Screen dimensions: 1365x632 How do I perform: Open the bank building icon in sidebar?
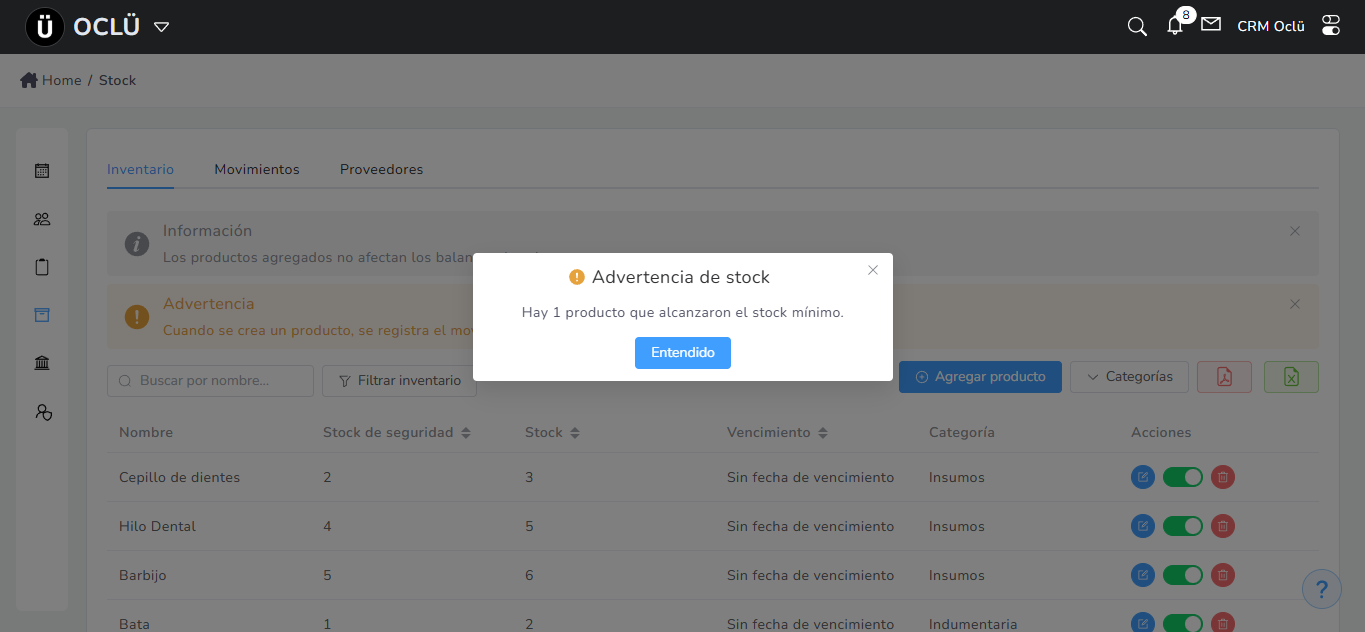point(42,363)
